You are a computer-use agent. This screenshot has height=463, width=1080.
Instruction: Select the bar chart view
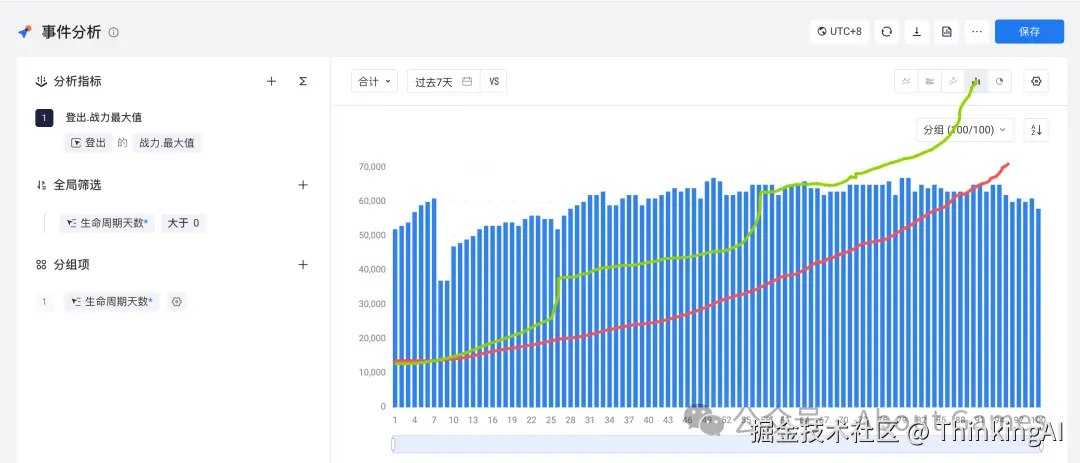click(x=976, y=81)
